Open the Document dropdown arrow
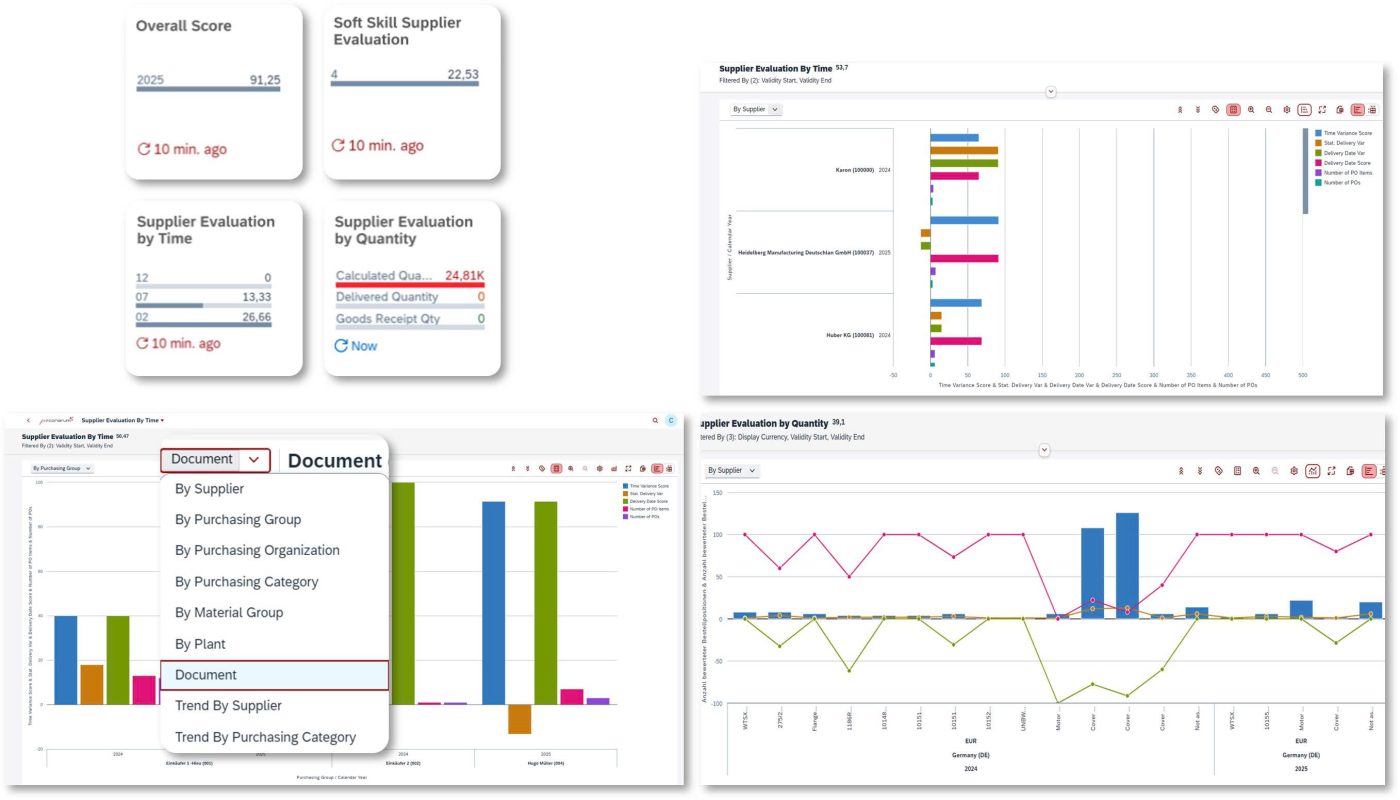Screen dimensions: 1400x800 pos(254,460)
